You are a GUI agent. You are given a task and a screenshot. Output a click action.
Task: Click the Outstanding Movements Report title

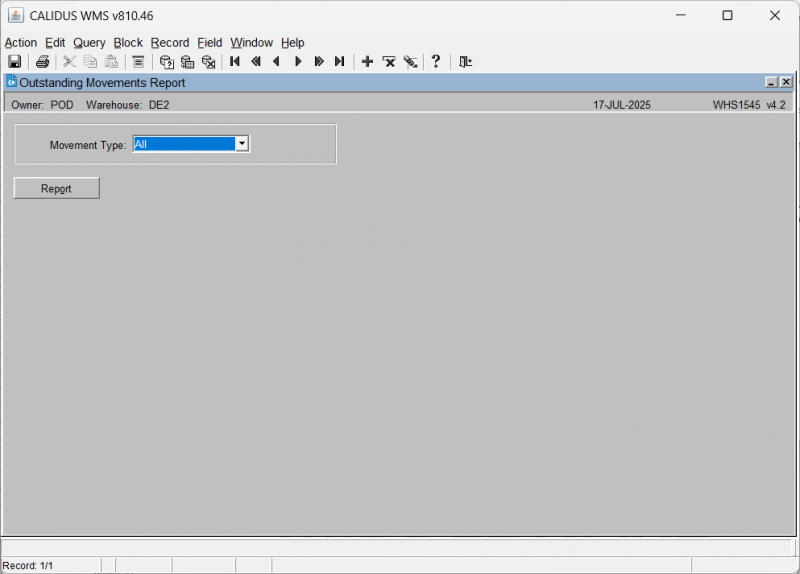pyautogui.click(x=102, y=83)
